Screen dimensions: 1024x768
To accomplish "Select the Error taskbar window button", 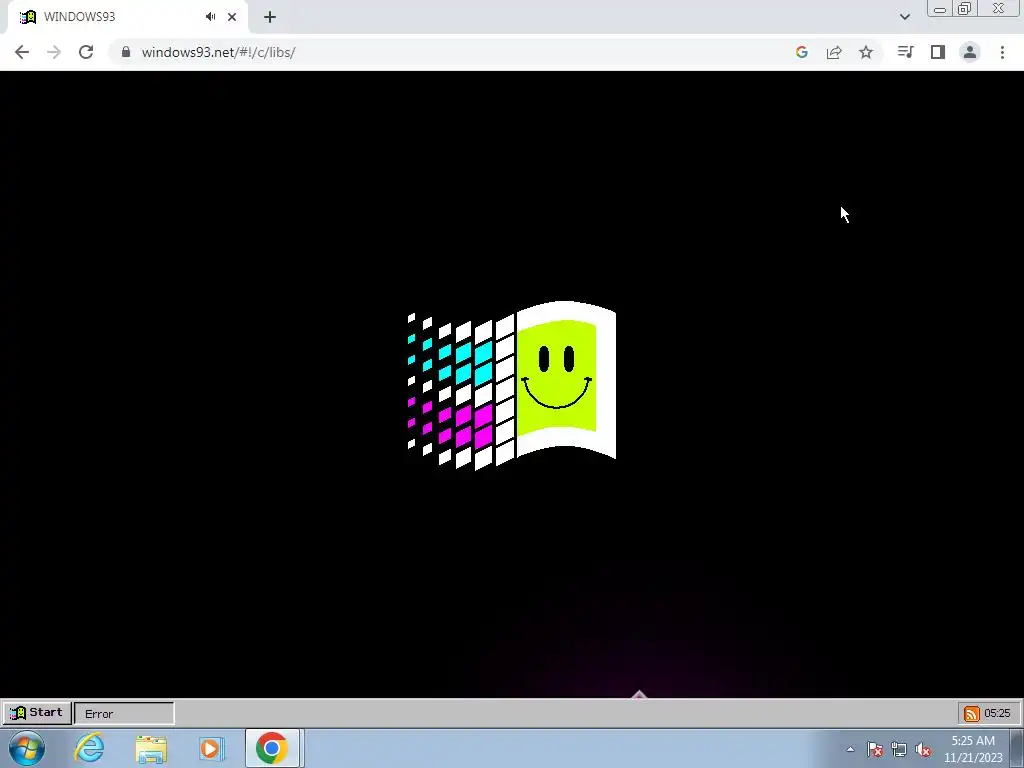I will [x=124, y=713].
